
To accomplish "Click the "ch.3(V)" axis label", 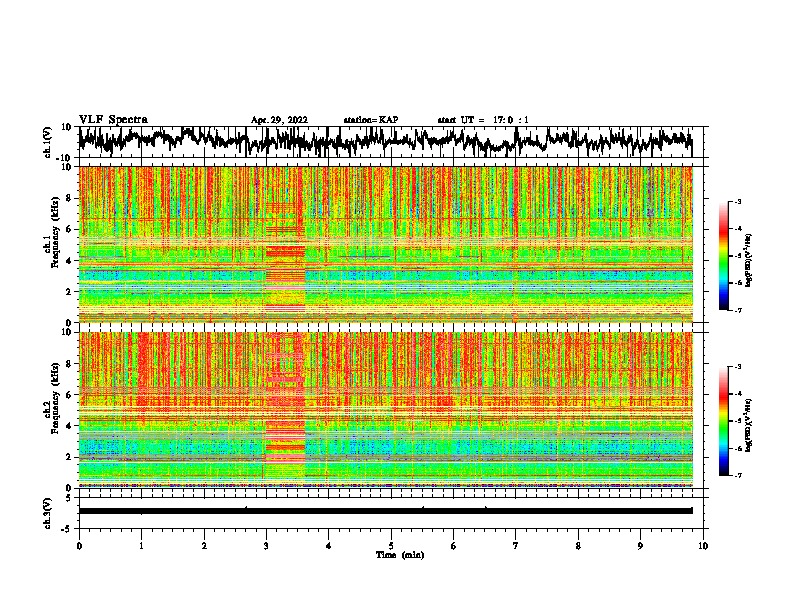I will pyautogui.click(x=47, y=513).
